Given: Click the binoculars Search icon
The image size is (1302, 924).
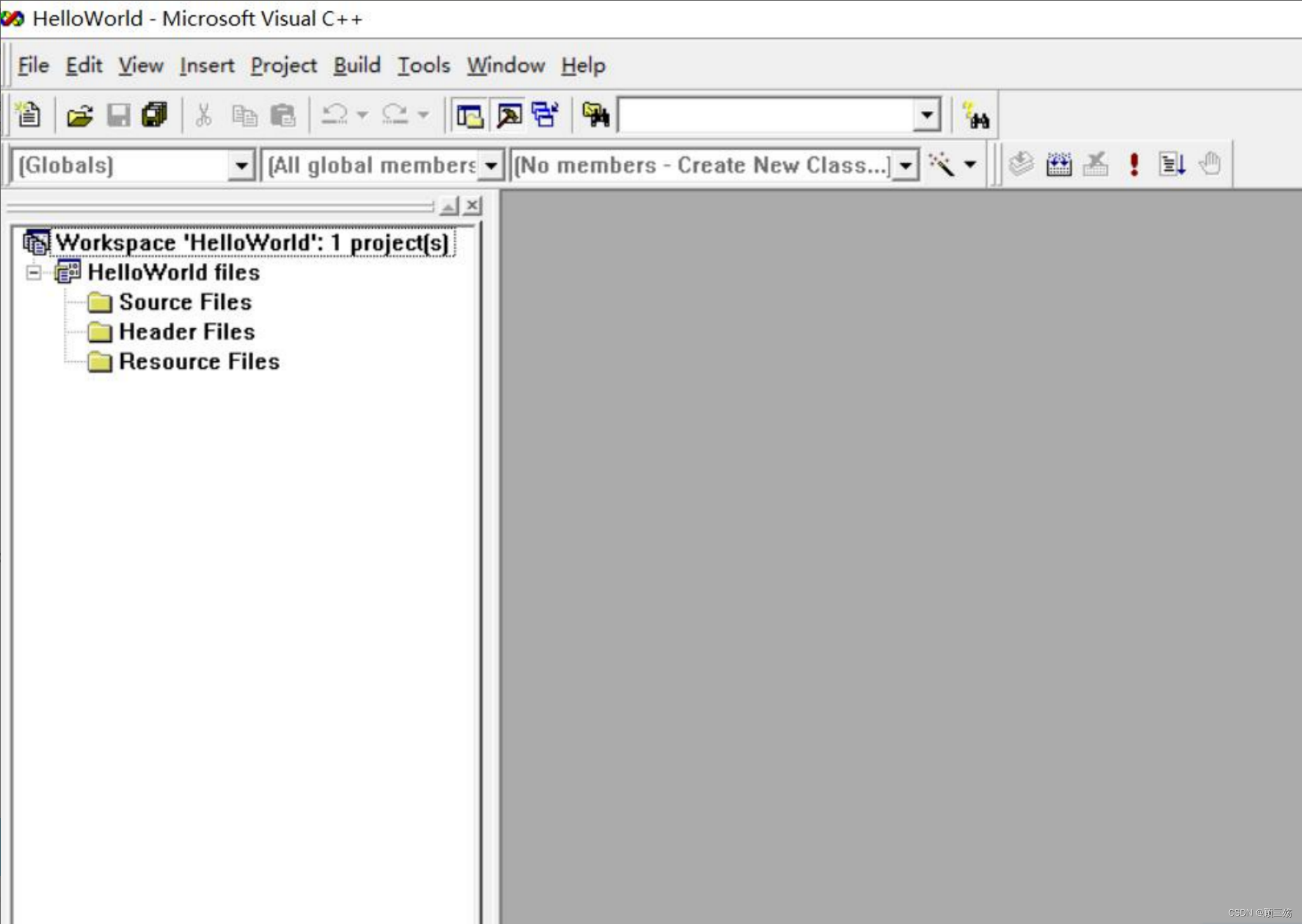Looking at the screenshot, I should tap(976, 115).
